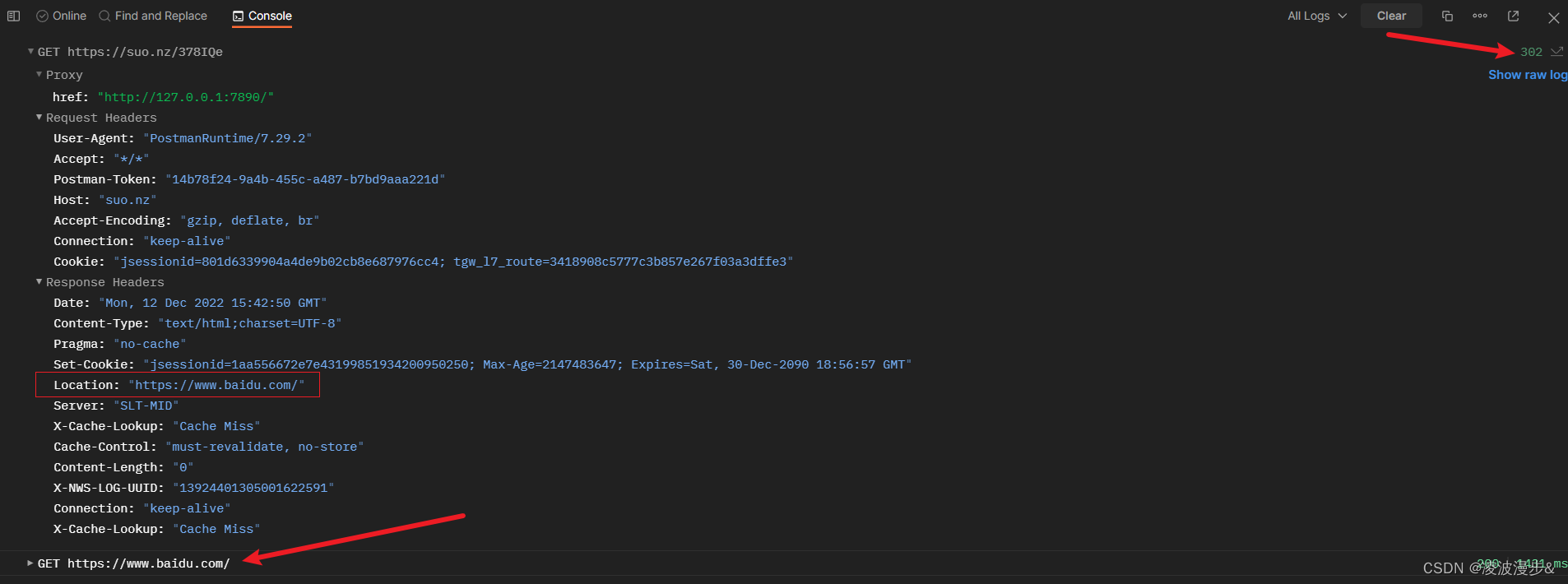Open request details icon beside 302
Screen dimensions: 1568x584
[x=1556, y=52]
